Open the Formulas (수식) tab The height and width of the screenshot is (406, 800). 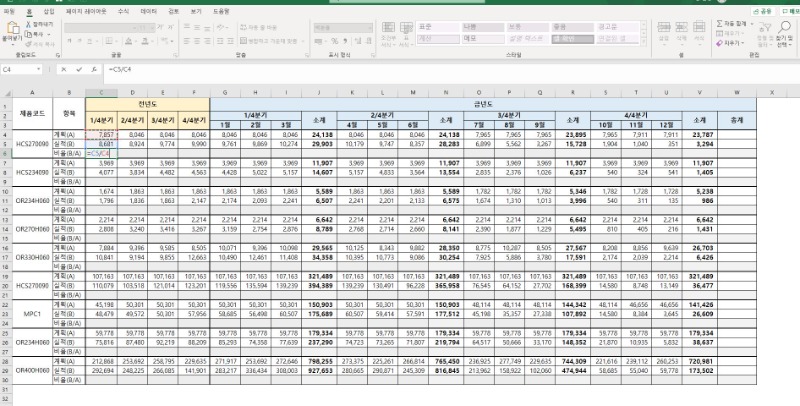pos(123,11)
